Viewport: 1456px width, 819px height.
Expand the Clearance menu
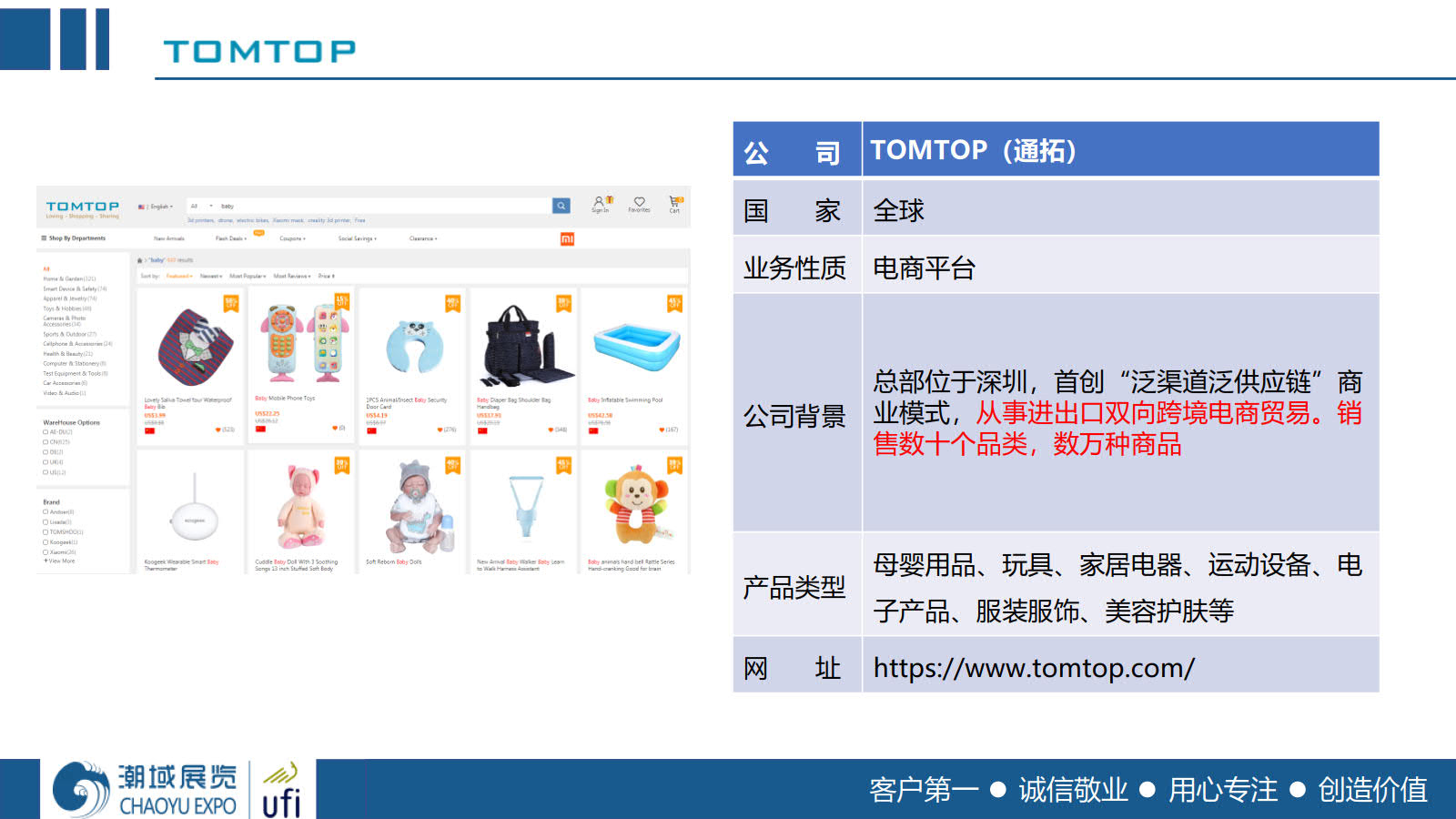point(423,238)
